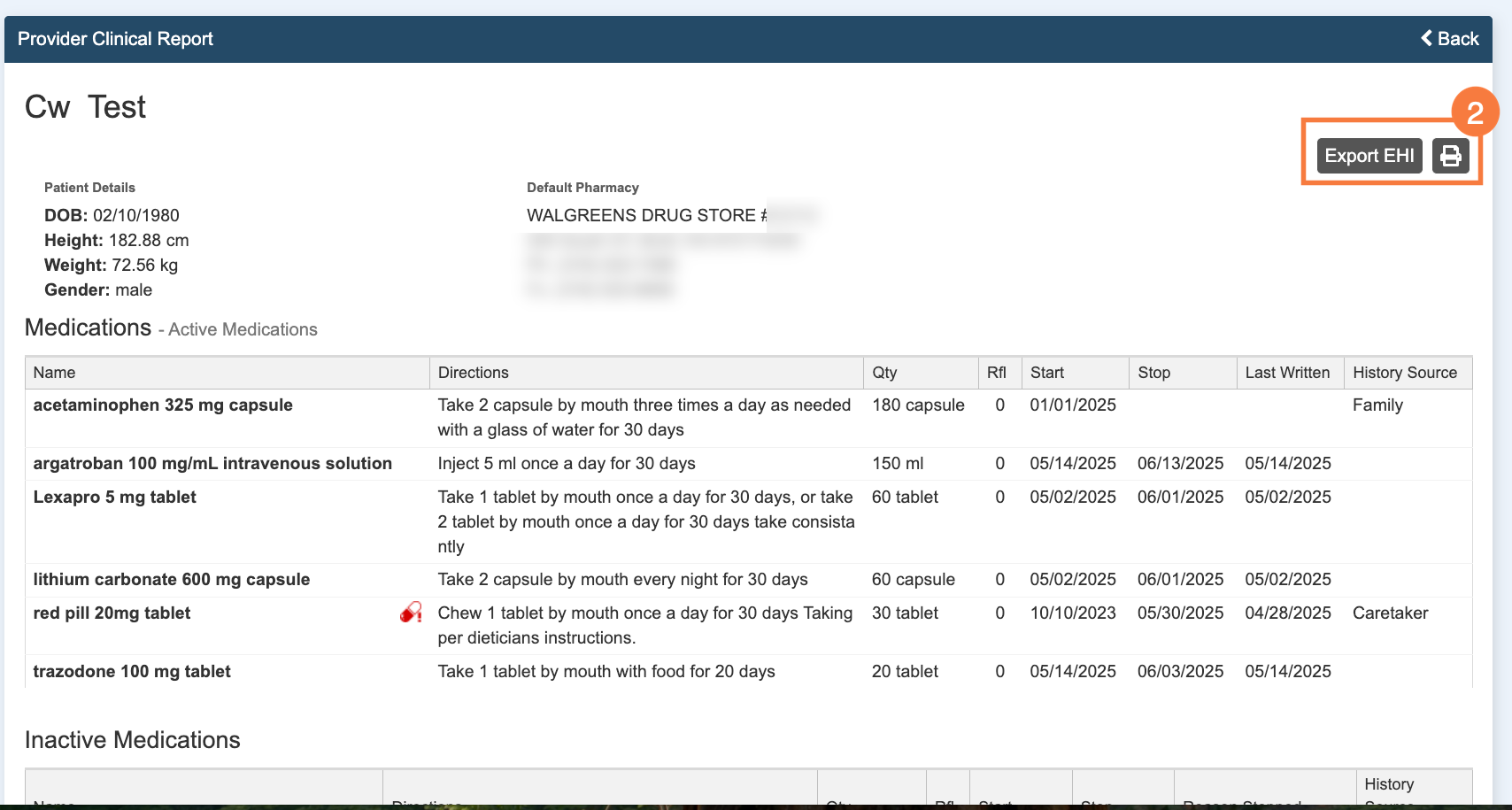The height and width of the screenshot is (810, 1512).
Task: Select the Last Written column header
Action: click(x=1286, y=373)
